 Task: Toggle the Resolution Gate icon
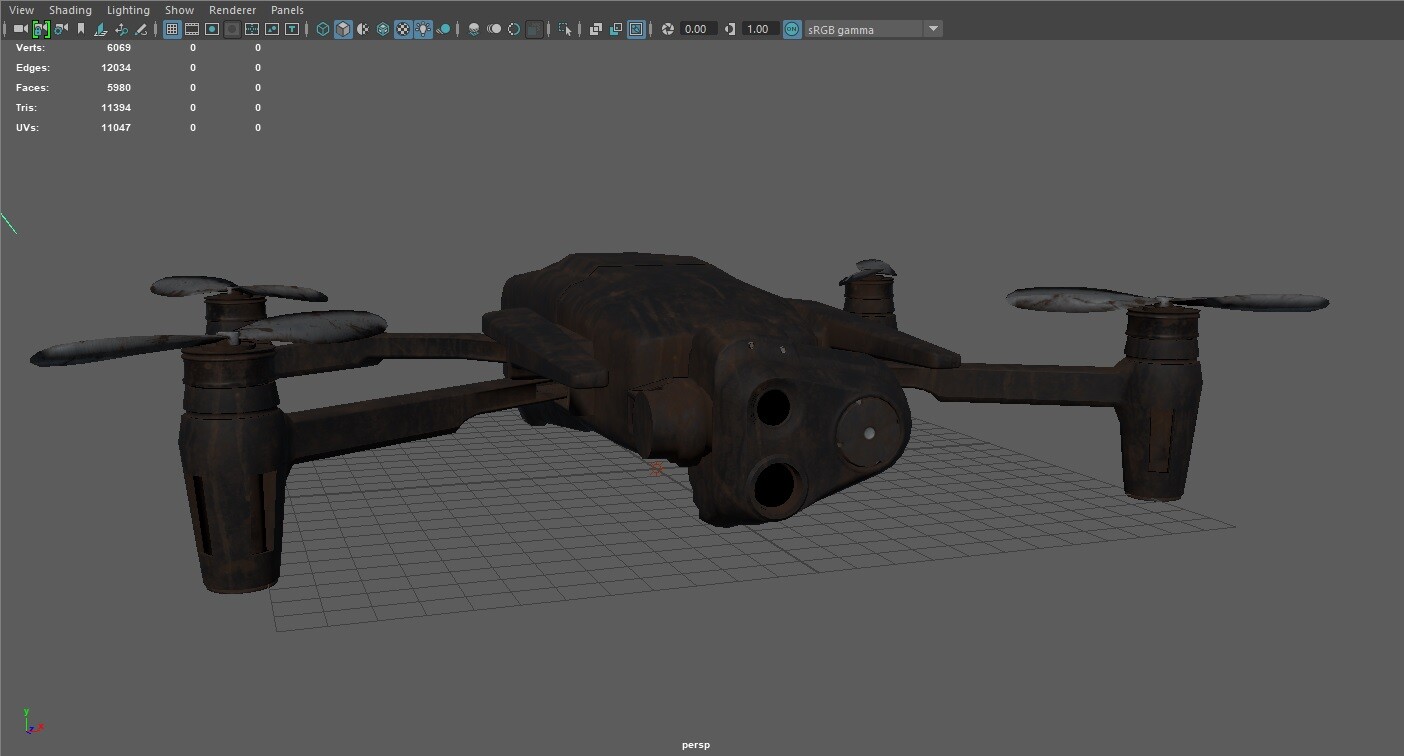coord(212,29)
